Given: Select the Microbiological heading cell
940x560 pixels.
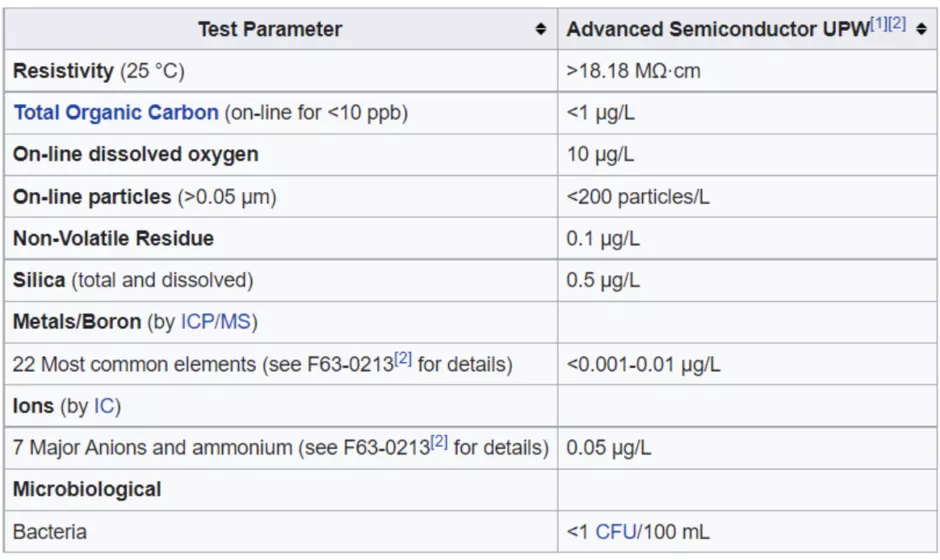Looking at the screenshot, I should click(87, 490).
